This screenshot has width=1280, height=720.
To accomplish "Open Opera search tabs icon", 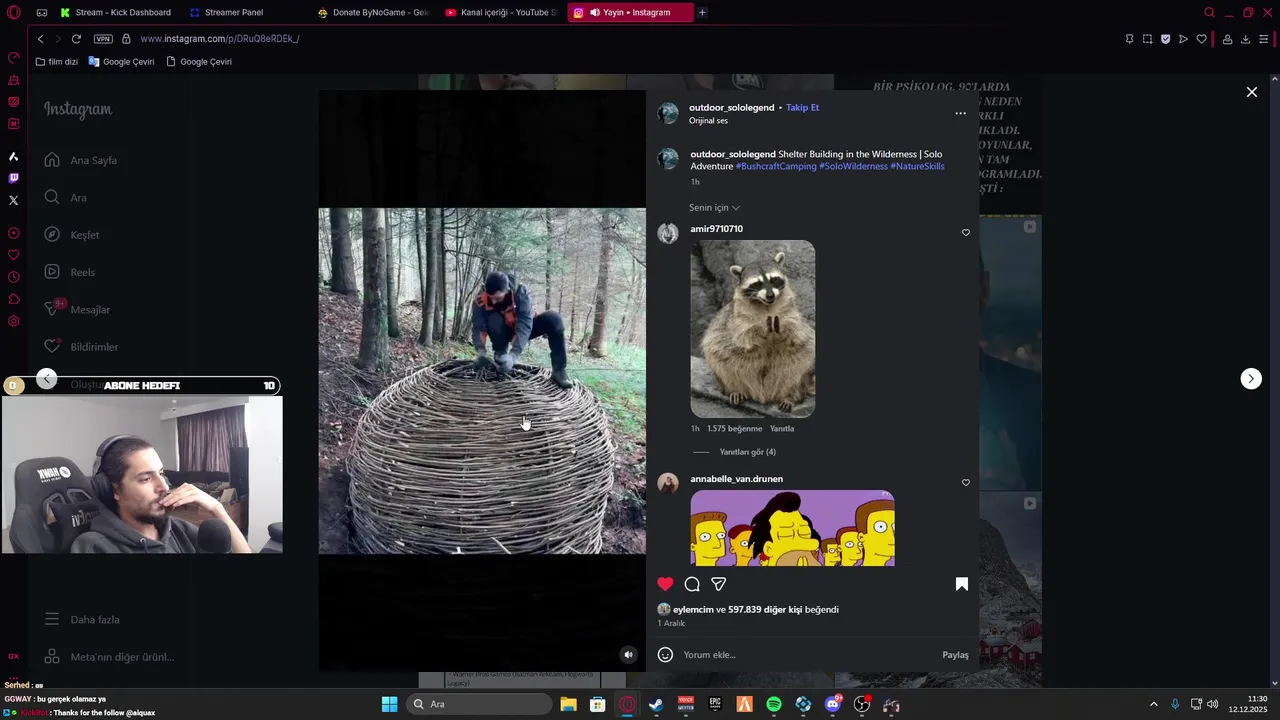I will coord(1209,13).
